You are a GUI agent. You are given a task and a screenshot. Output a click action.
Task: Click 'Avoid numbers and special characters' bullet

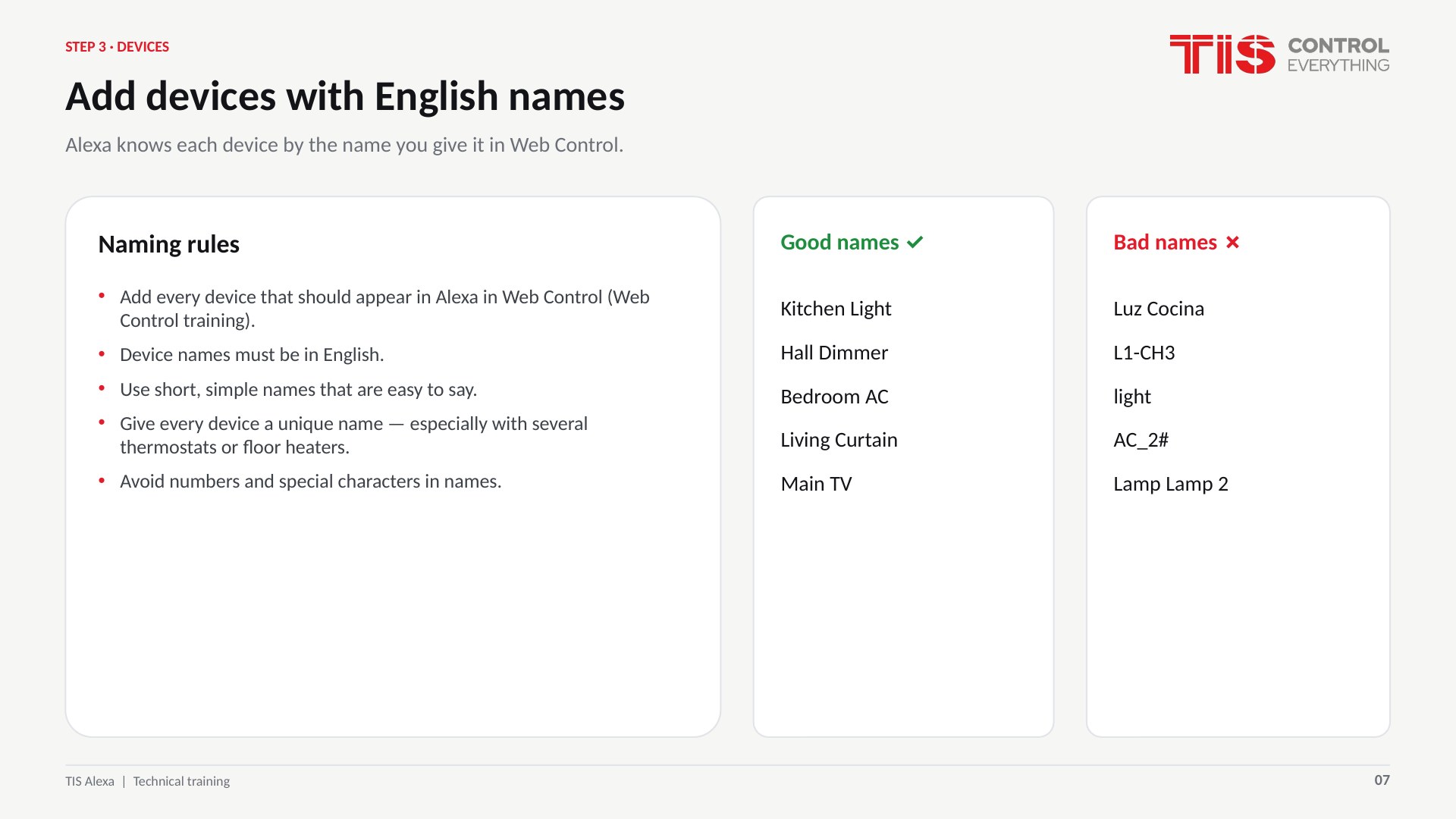point(310,482)
